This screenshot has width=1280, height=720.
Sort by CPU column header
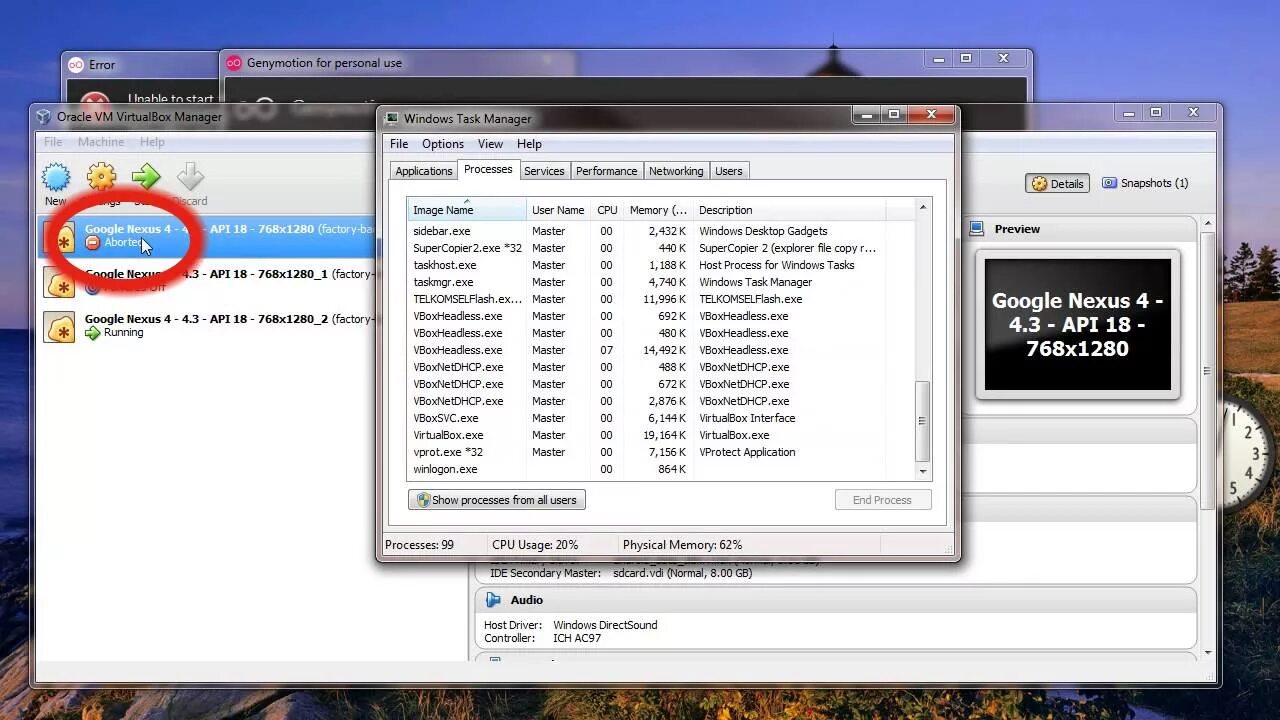click(607, 210)
